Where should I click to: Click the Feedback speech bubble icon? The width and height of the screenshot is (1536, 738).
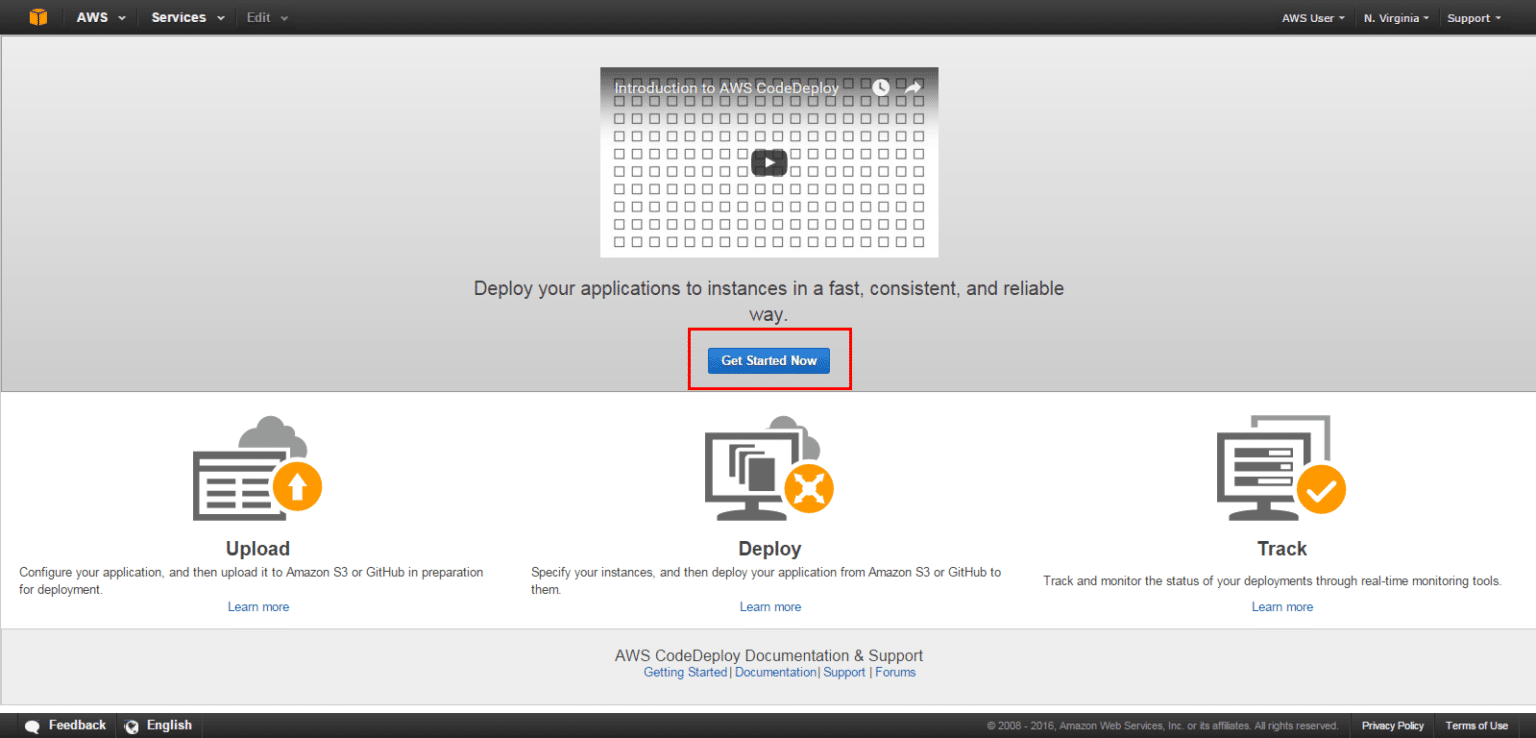coord(33,726)
